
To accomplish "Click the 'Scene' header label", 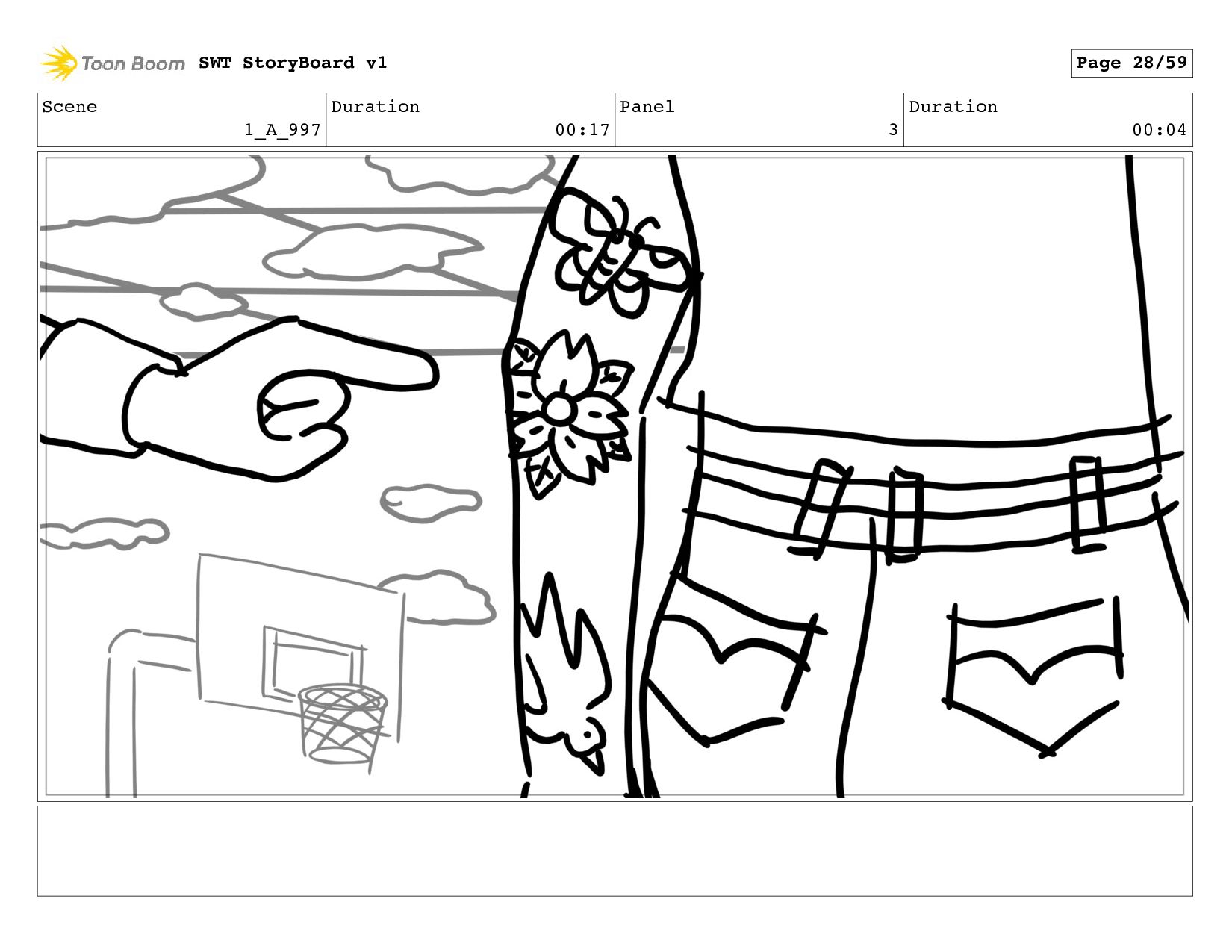I will pyautogui.click(x=69, y=107).
